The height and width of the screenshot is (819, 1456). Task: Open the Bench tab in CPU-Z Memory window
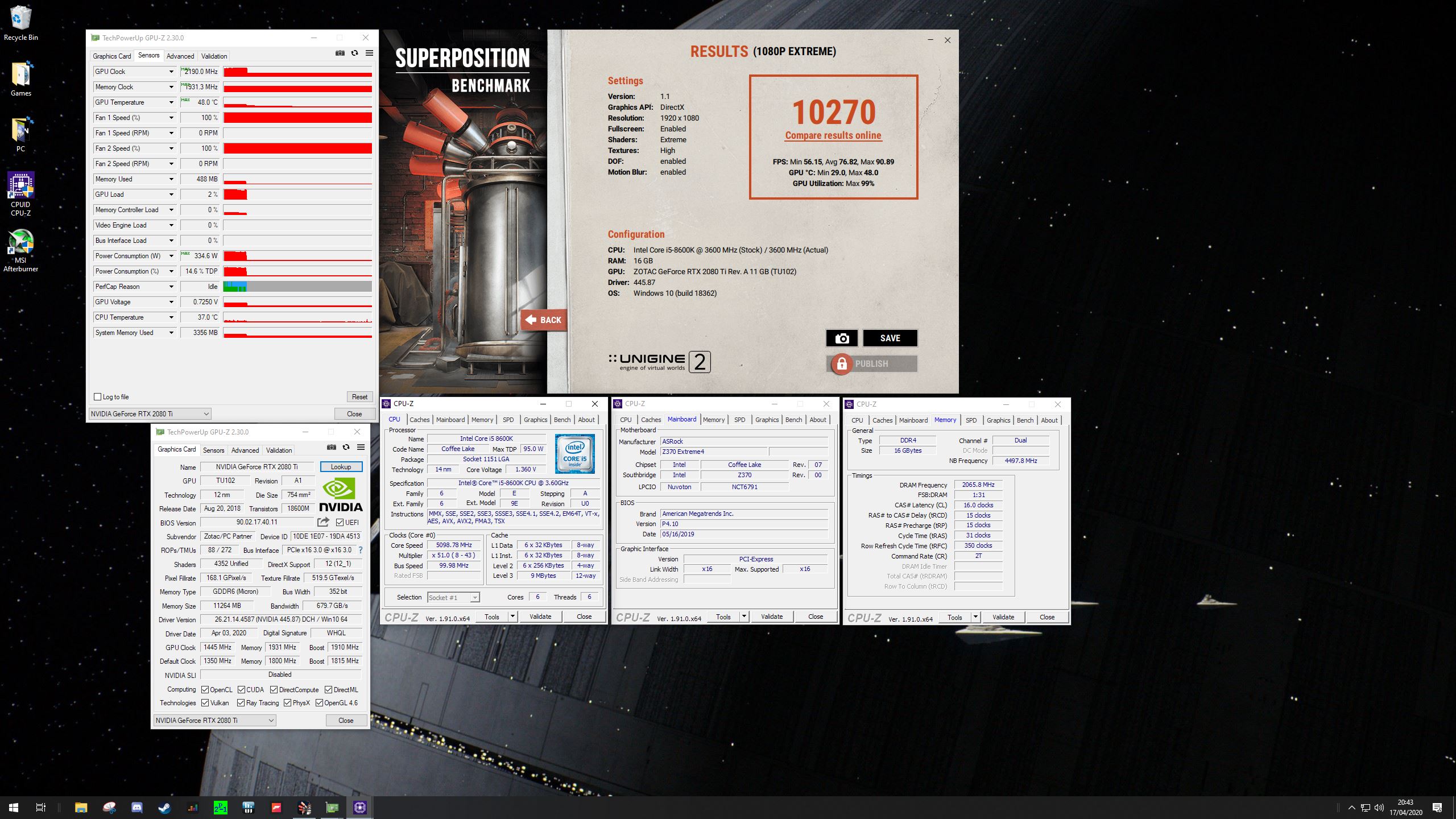click(1025, 420)
